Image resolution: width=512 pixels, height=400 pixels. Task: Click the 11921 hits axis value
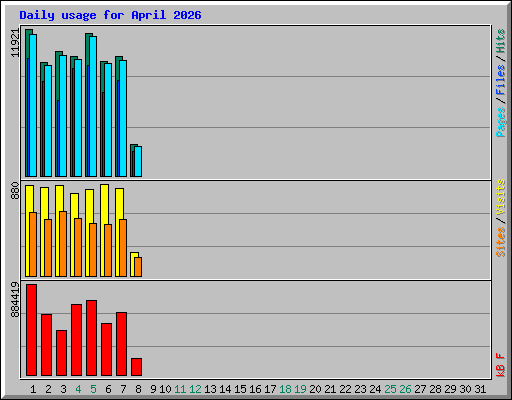tap(15, 43)
